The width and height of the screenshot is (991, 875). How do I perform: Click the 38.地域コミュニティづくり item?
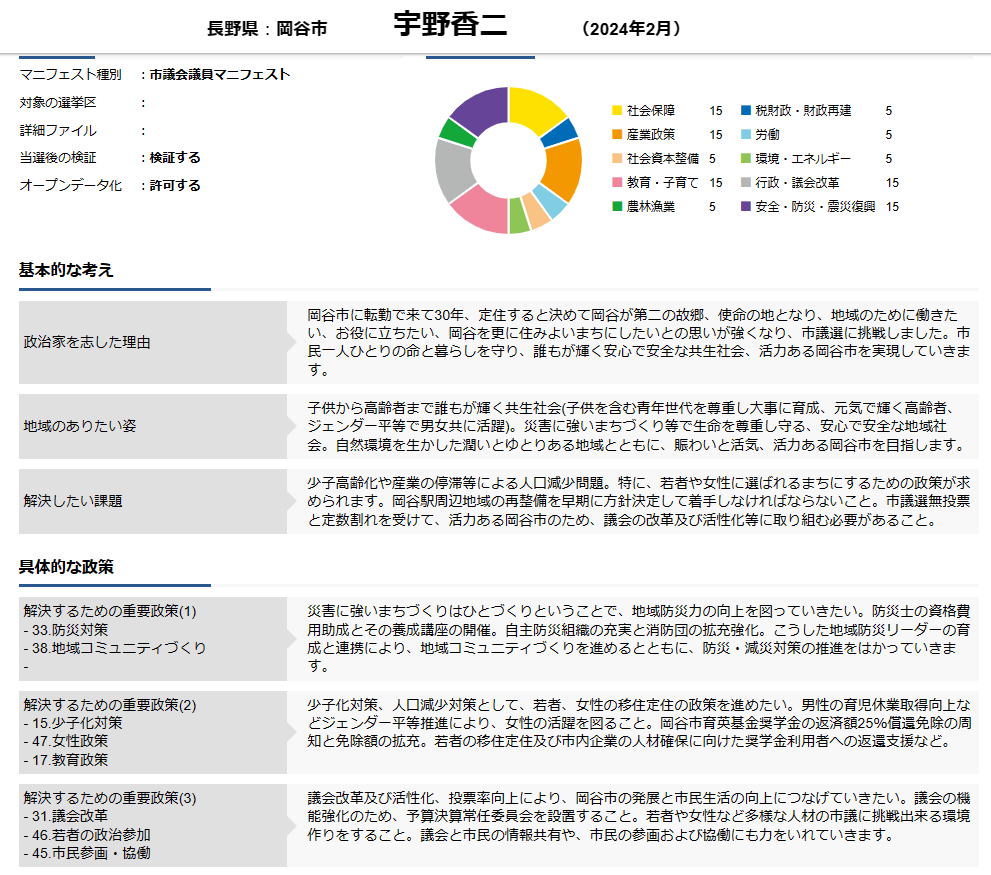tap(115, 648)
